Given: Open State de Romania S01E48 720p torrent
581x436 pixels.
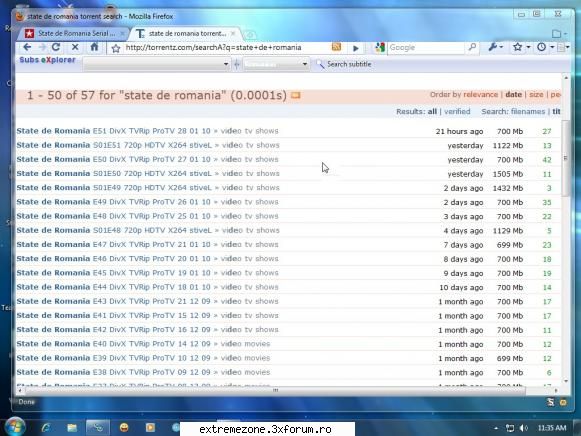Looking at the screenshot, I should pos(114,230).
